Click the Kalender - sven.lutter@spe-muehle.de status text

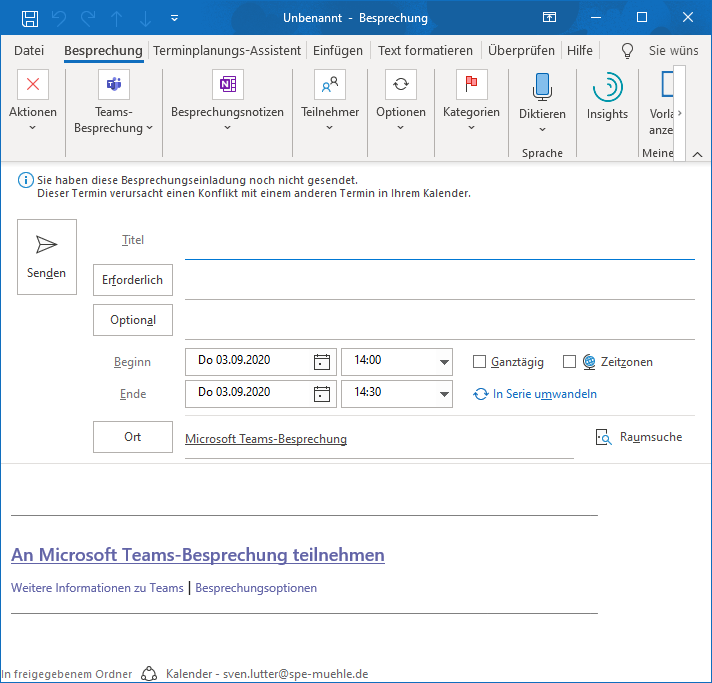pyautogui.click(x=267, y=674)
